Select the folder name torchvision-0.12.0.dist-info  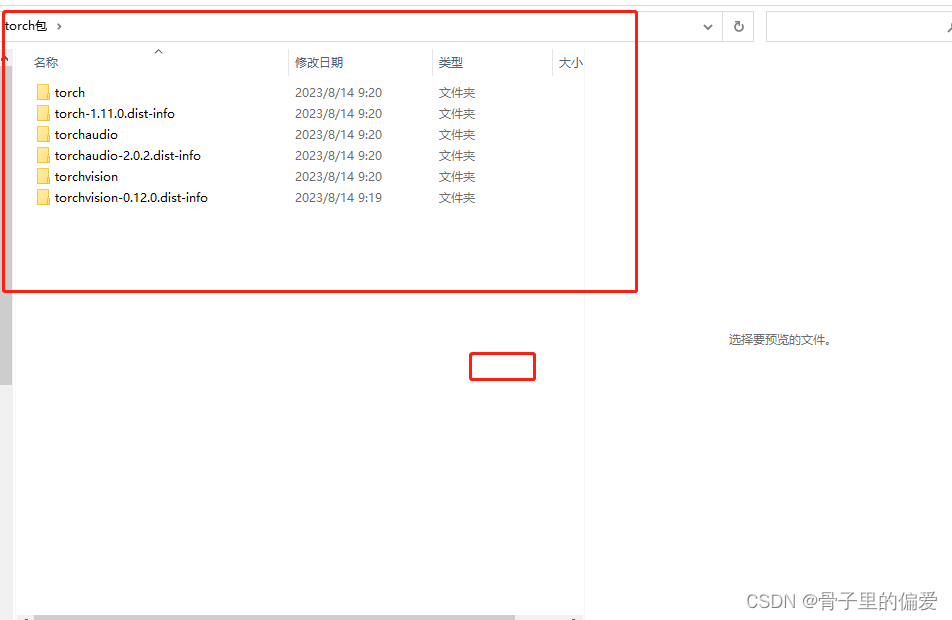131,197
